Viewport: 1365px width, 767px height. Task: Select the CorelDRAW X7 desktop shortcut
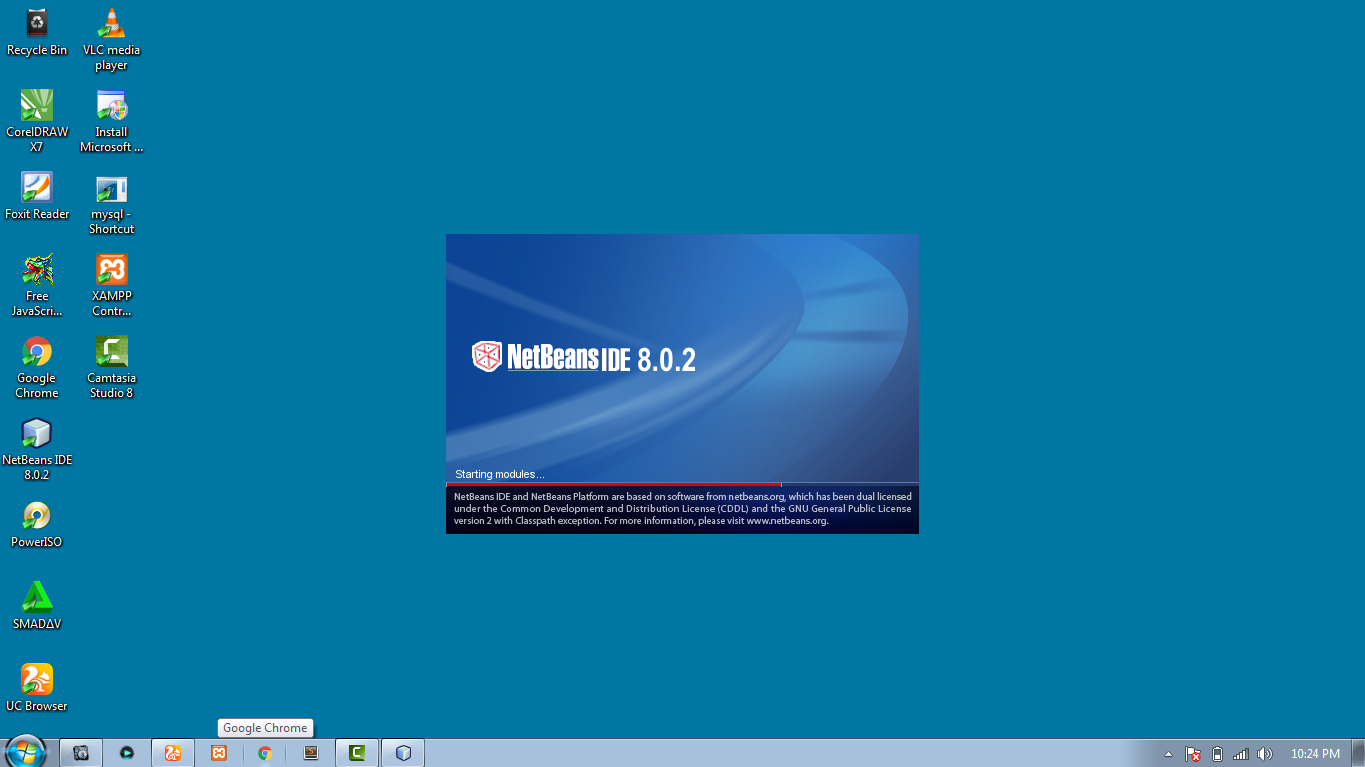pos(37,122)
